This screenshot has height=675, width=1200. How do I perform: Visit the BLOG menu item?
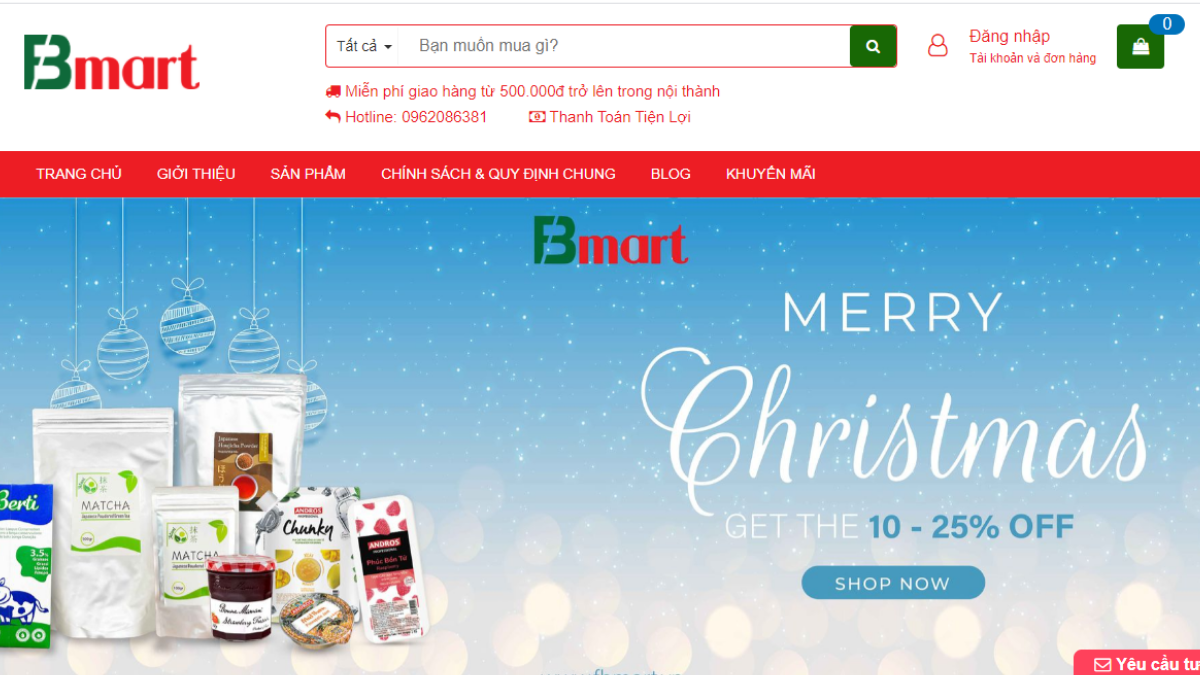tap(671, 174)
